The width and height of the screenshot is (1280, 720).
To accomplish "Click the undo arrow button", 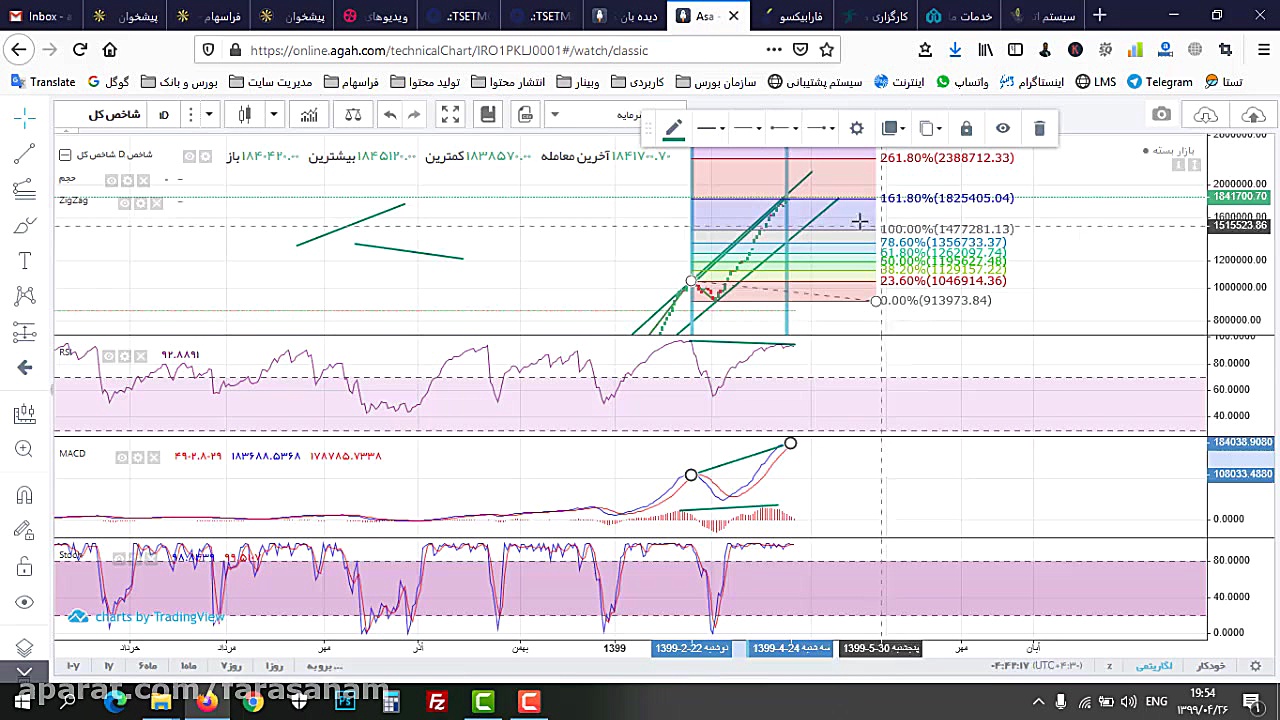I will [390, 115].
